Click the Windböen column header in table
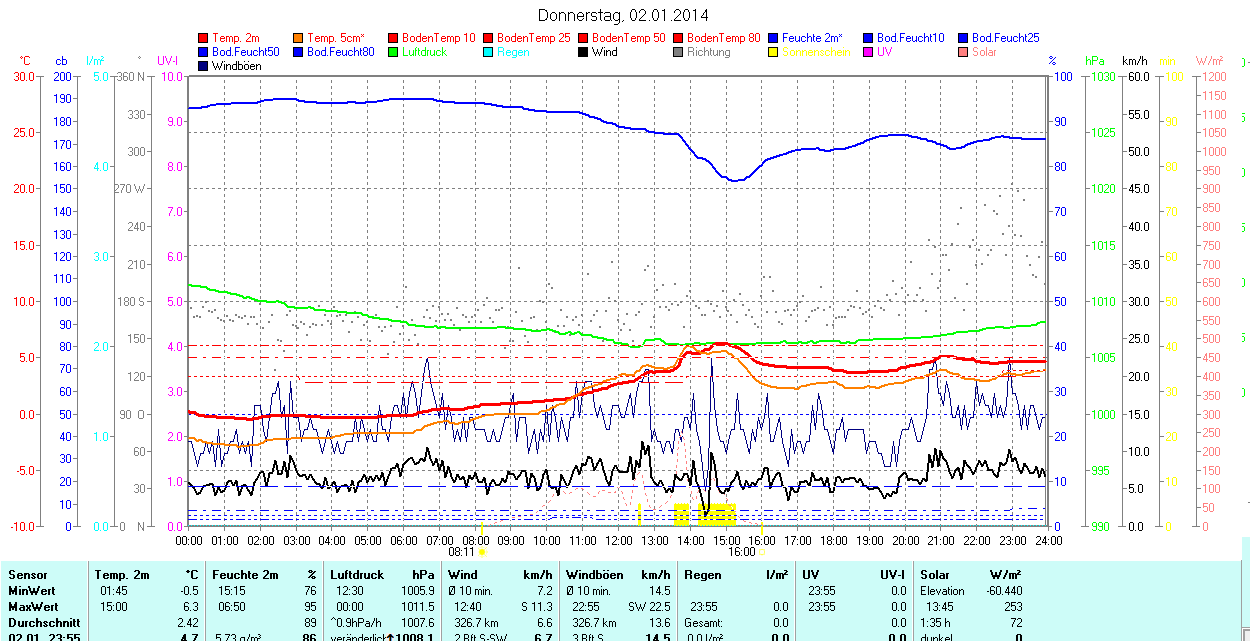The image size is (1250, 641). tap(594, 575)
